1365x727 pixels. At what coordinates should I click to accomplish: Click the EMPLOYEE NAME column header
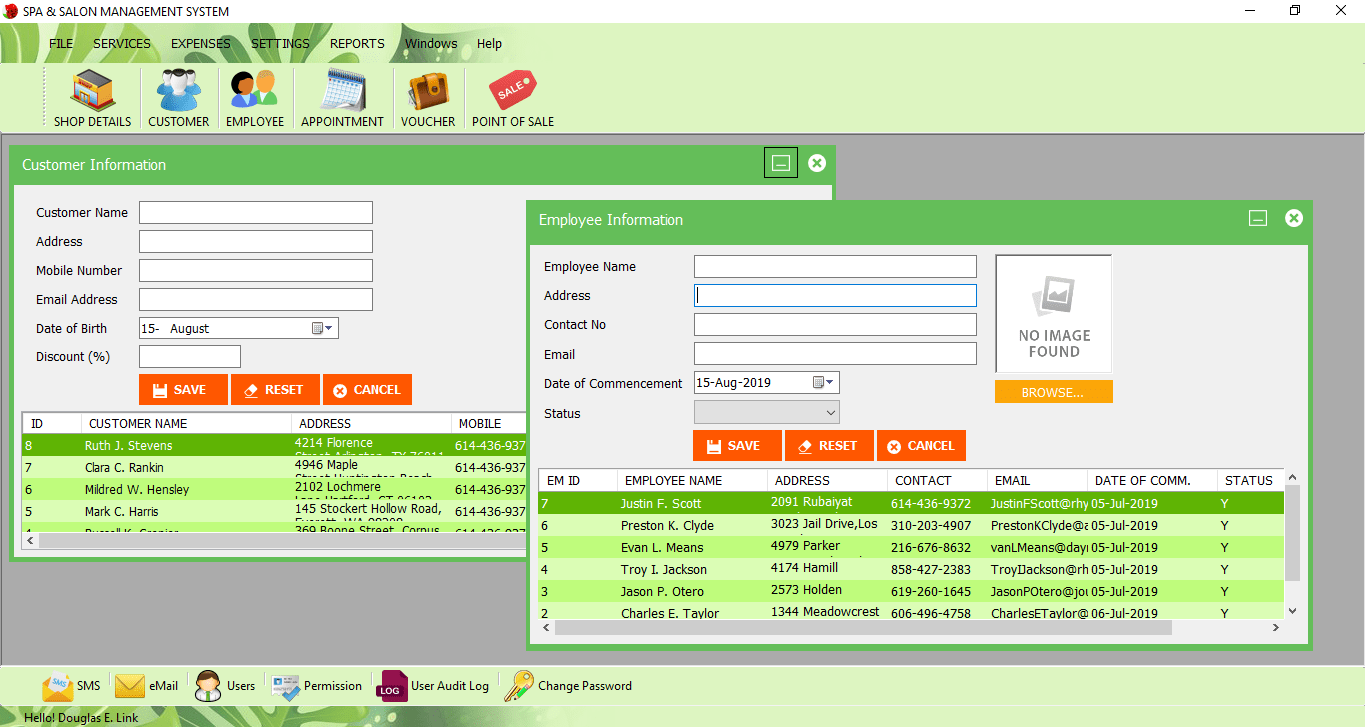tap(692, 480)
